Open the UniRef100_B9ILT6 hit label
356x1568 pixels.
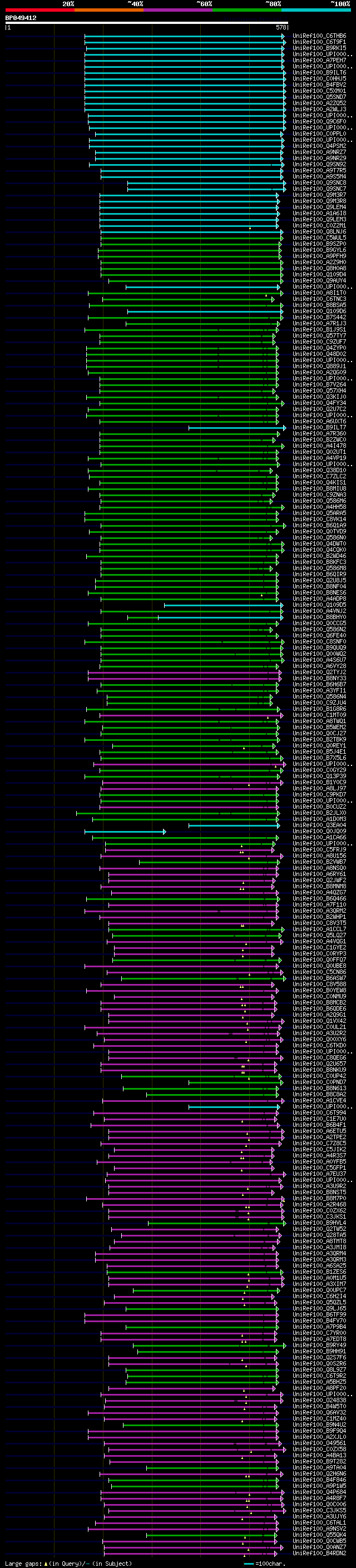coord(319,72)
